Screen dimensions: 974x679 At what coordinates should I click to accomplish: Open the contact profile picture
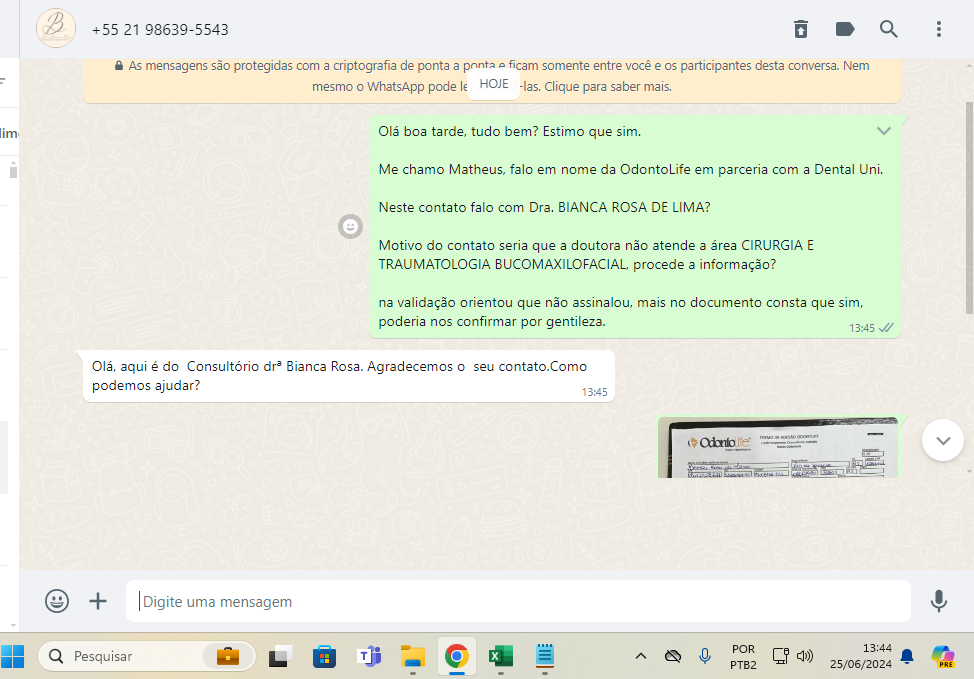(56, 29)
